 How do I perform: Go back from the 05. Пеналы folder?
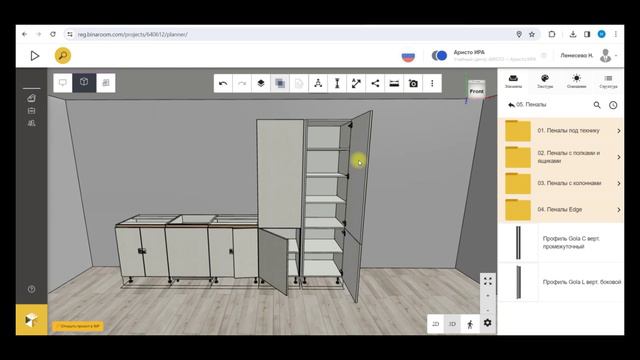point(511,105)
